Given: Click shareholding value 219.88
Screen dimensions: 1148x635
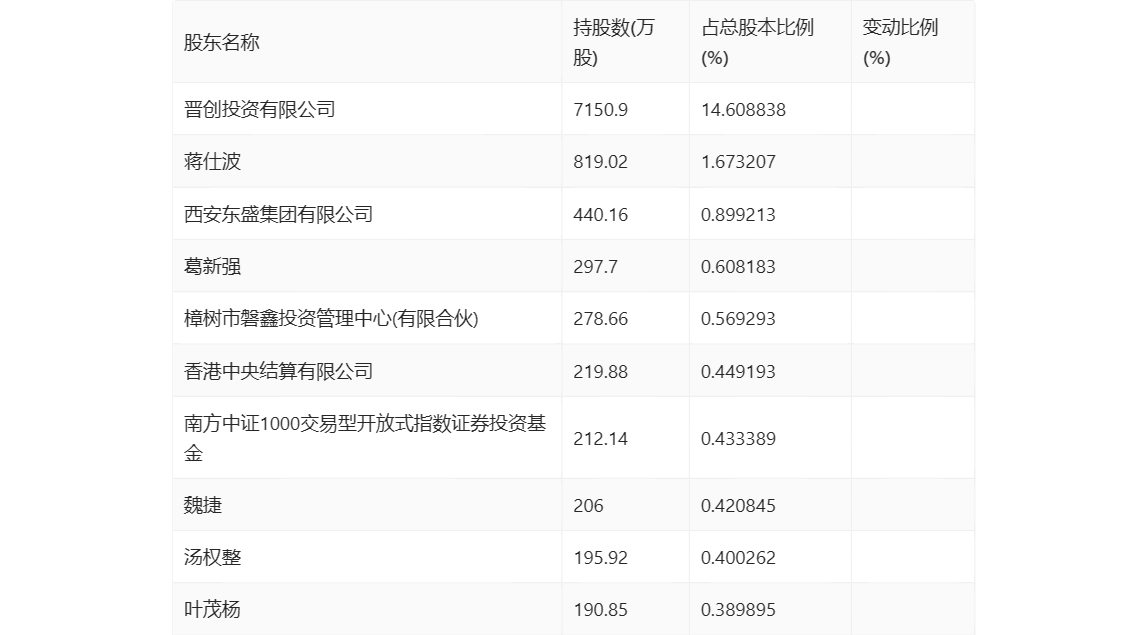Looking at the screenshot, I should (600, 371).
